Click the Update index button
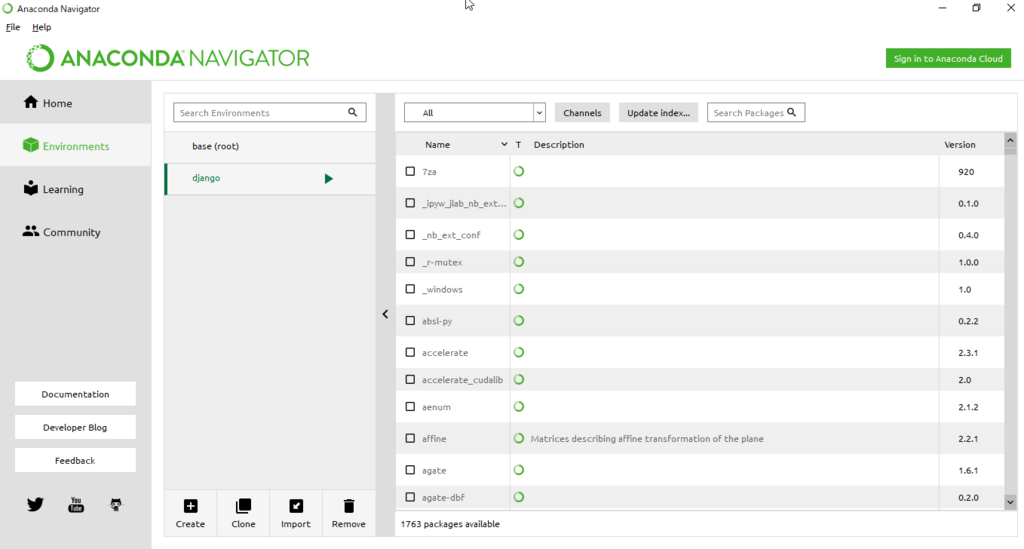The width and height of the screenshot is (1024, 549). (658, 112)
